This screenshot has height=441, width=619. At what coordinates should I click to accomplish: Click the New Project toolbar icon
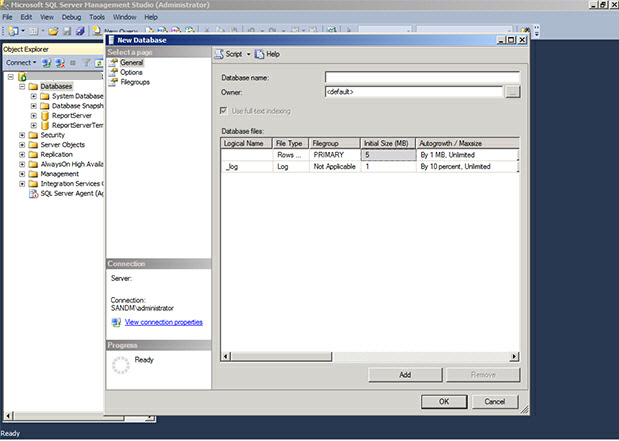pyautogui.click(x=13, y=31)
